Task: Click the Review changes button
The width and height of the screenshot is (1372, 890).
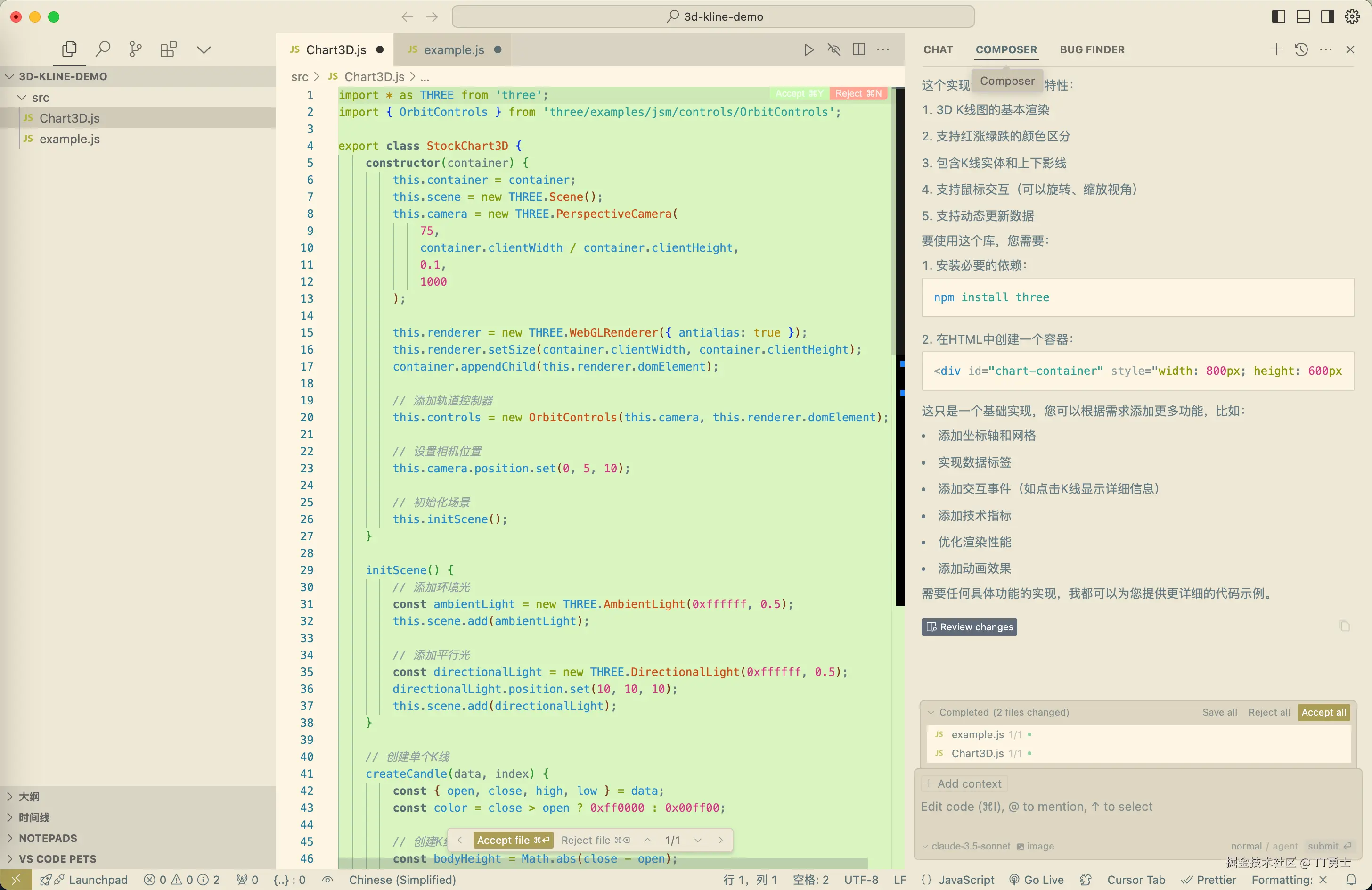Action: [969, 627]
